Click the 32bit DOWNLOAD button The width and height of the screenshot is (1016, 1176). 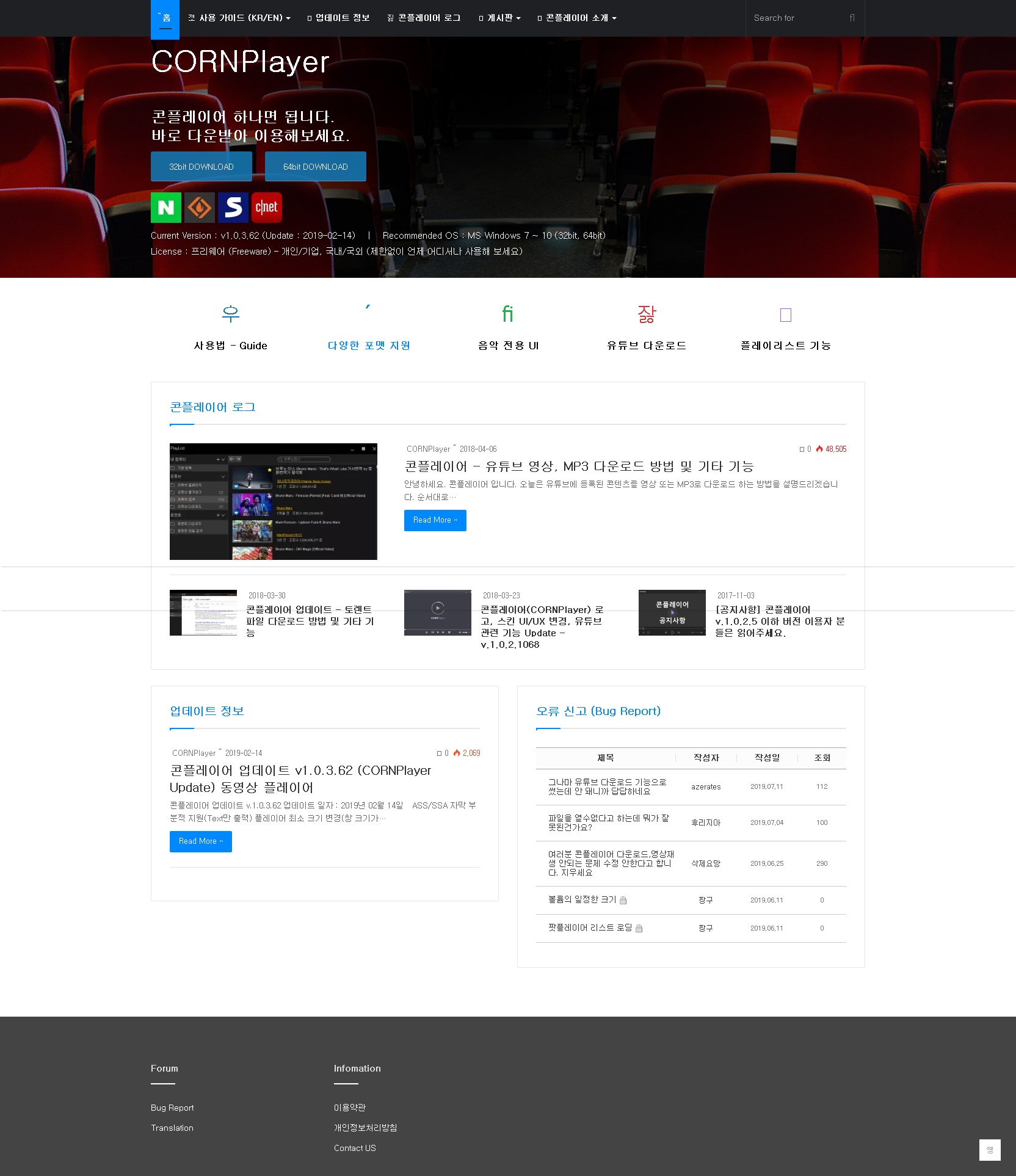(x=201, y=167)
